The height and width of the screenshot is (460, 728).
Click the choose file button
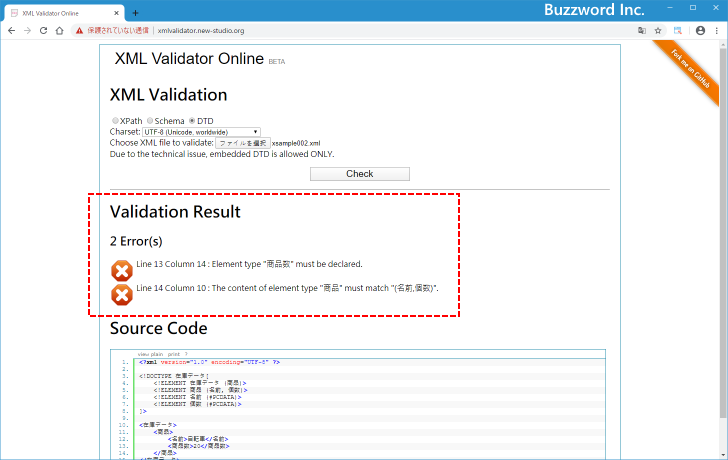[243, 143]
